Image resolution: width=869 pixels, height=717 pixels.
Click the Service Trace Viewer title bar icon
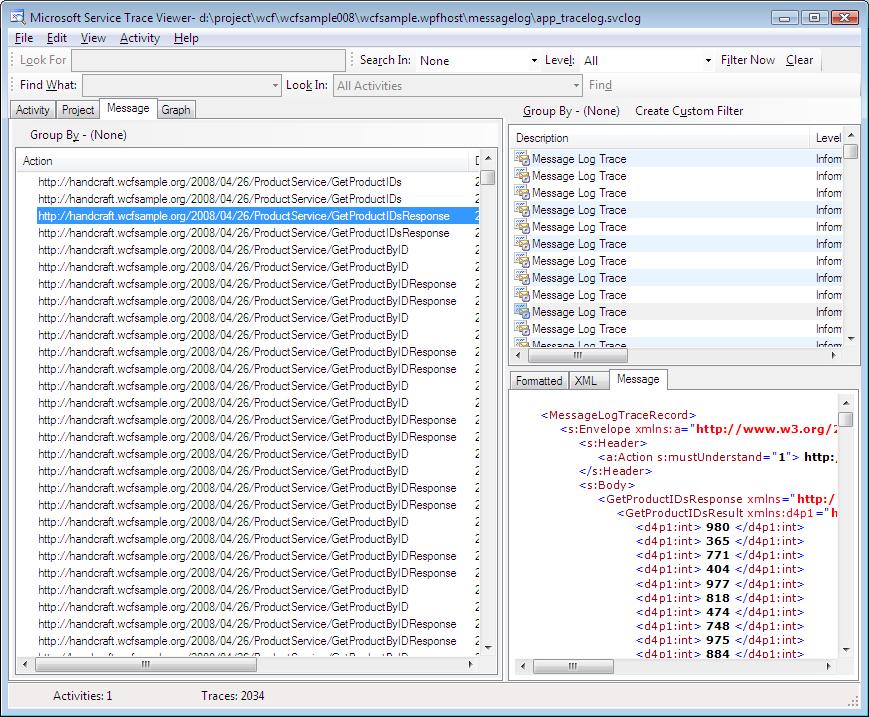coord(18,17)
